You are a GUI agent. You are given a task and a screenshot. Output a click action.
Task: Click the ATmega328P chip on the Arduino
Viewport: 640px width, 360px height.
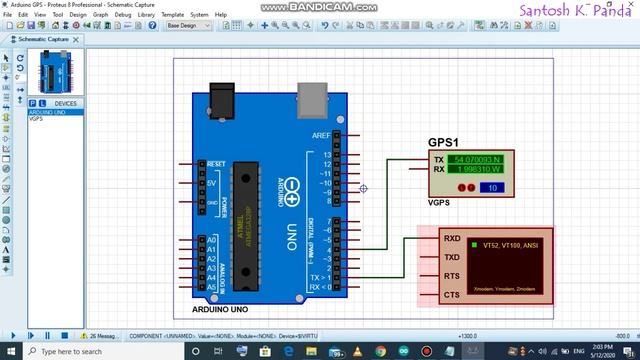click(245, 227)
